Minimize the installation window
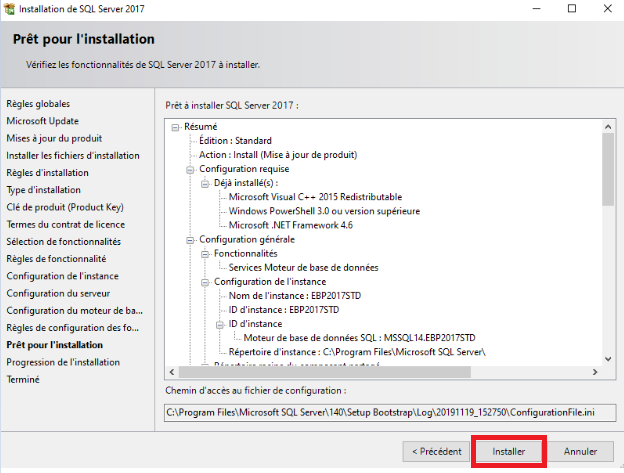This screenshot has width=624, height=473. coord(536,8)
